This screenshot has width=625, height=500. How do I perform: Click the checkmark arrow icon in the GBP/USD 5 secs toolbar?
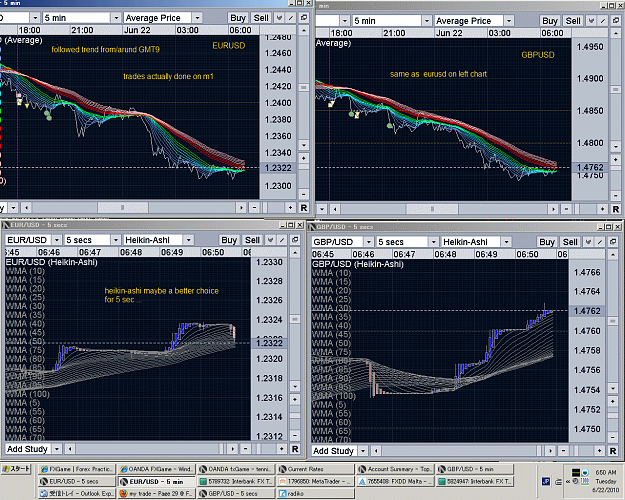pyautogui.click(x=588, y=242)
